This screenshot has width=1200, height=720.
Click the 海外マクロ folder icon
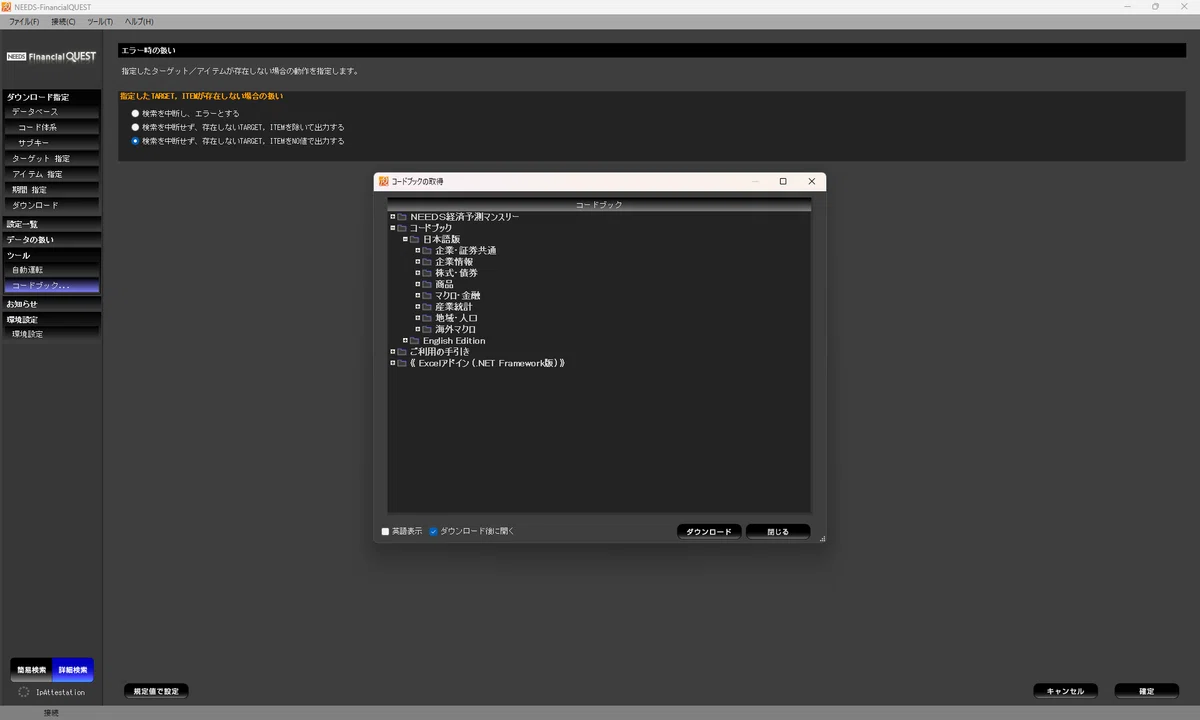click(x=427, y=329)
